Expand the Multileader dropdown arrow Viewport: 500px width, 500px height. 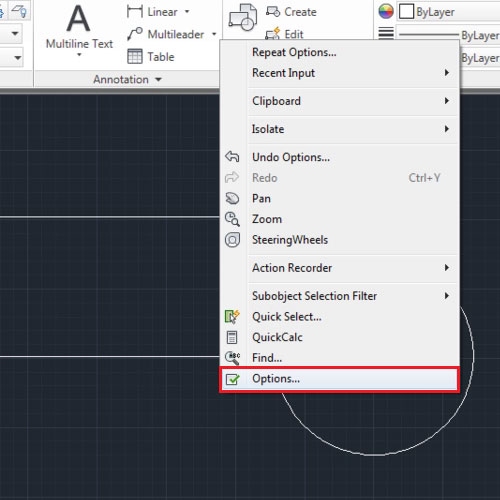pyautogui.click(x=214, y=34)
